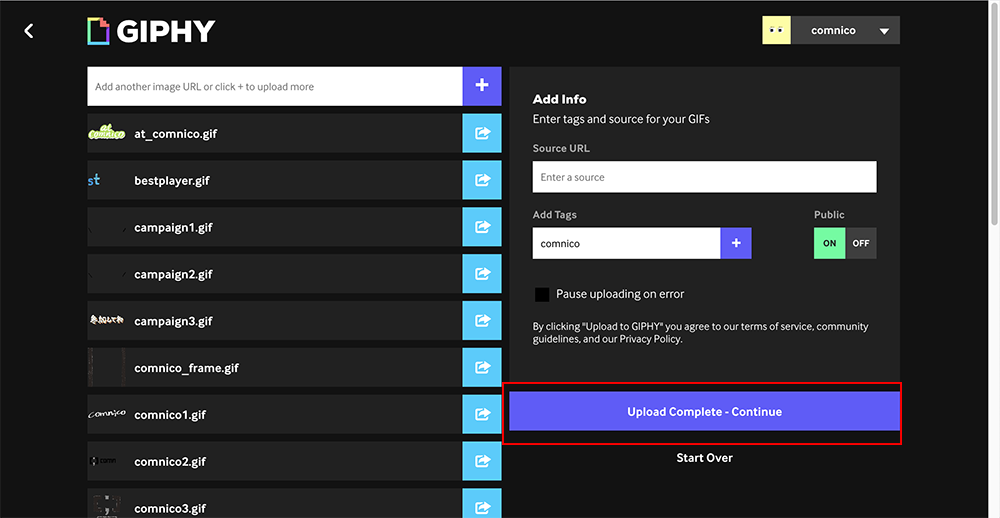Click the comnico3.gif file name

pos(170,508)
